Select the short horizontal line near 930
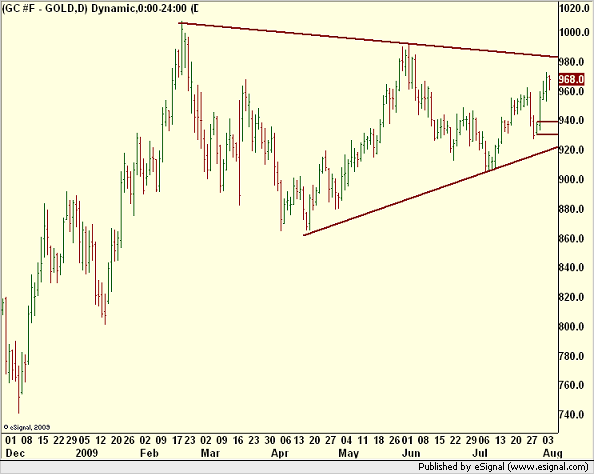The width and height of the screenshot is (594, 474). click(x=547, y=134)
